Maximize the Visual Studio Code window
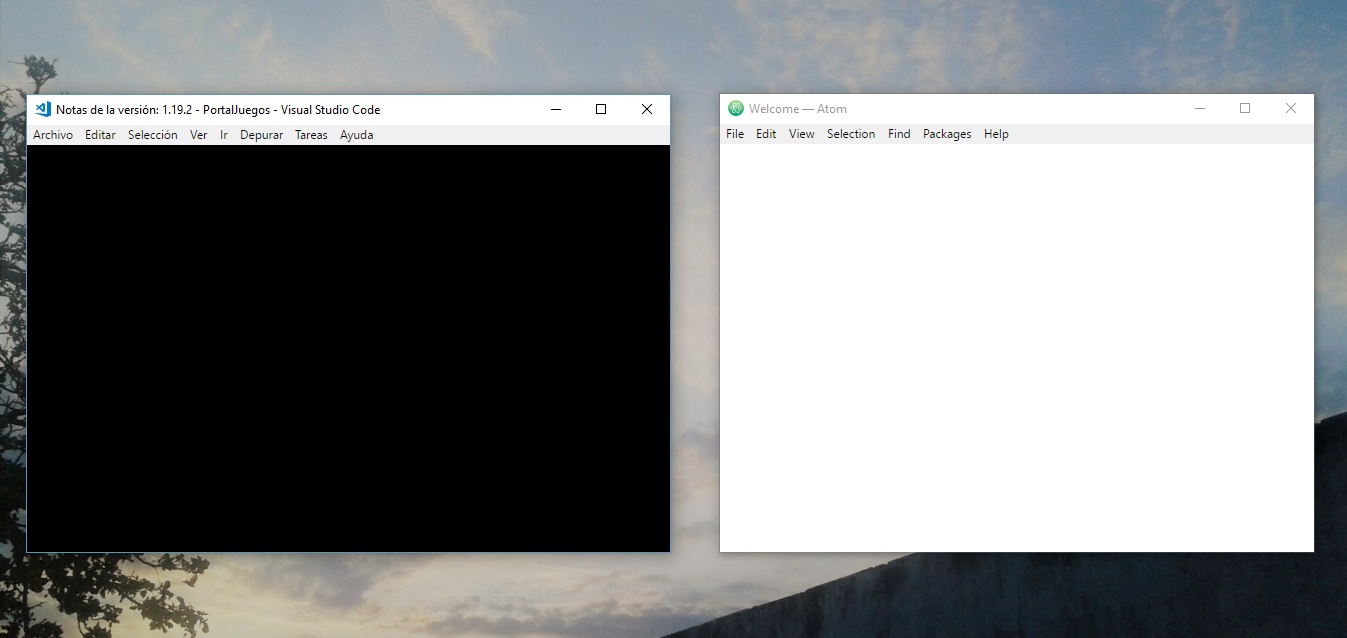 coord(601,109)
